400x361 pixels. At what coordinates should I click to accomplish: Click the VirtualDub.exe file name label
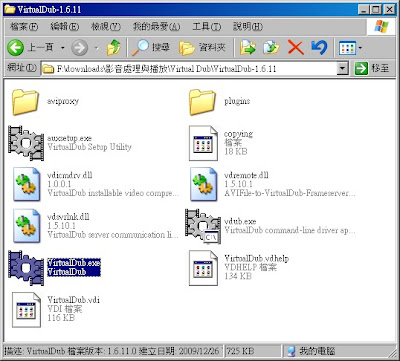coord(74,263)
